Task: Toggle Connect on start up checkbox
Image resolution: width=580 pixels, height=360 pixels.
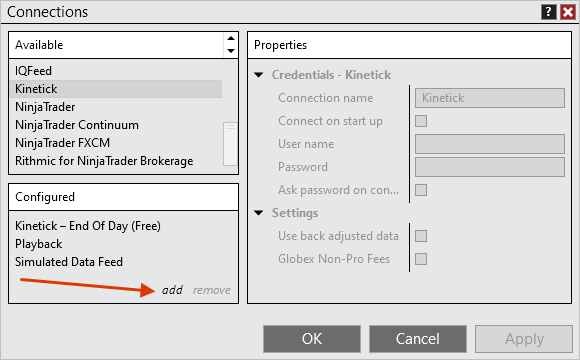Action: pyautogui.click(x=421, y=121)
